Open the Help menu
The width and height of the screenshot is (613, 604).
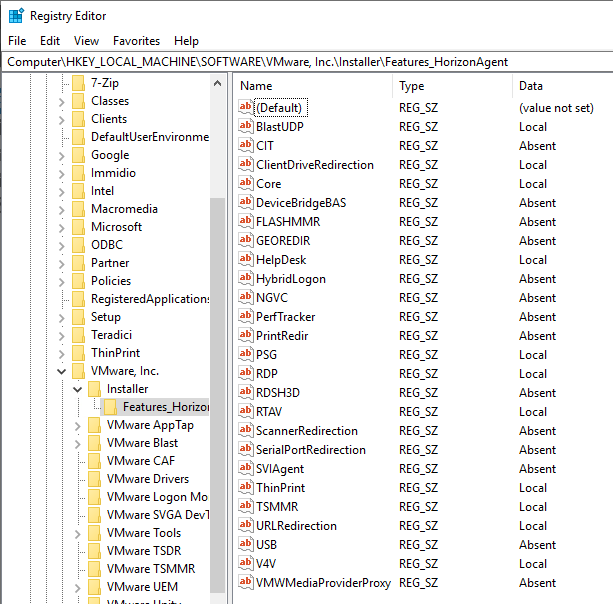pos(186,41)
